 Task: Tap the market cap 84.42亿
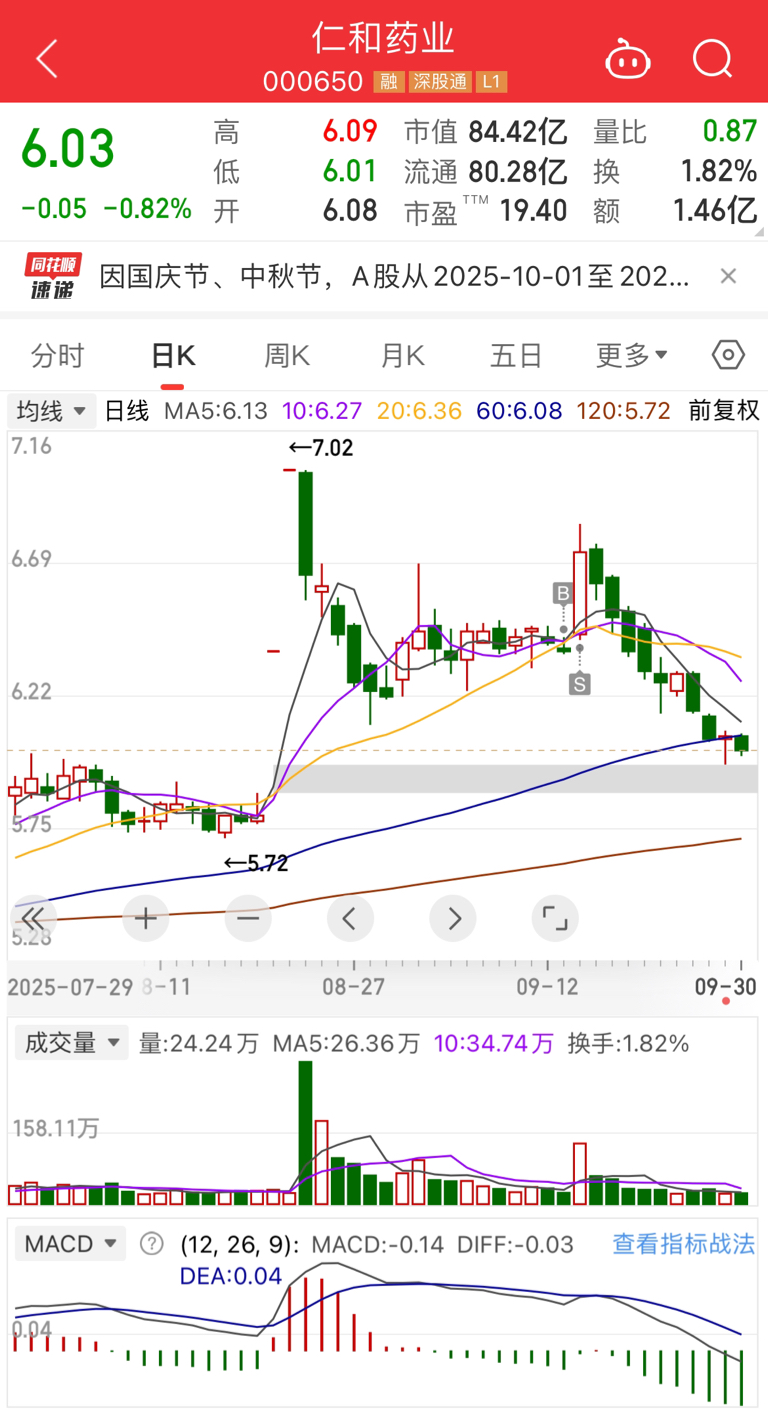518,131
